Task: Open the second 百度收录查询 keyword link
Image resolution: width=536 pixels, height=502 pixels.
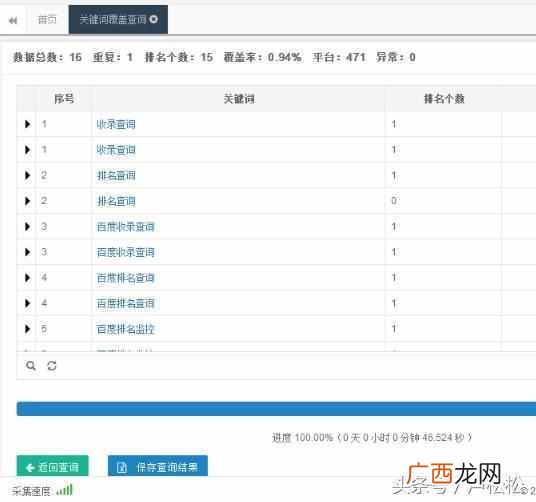Action: (x=125, y=253)
